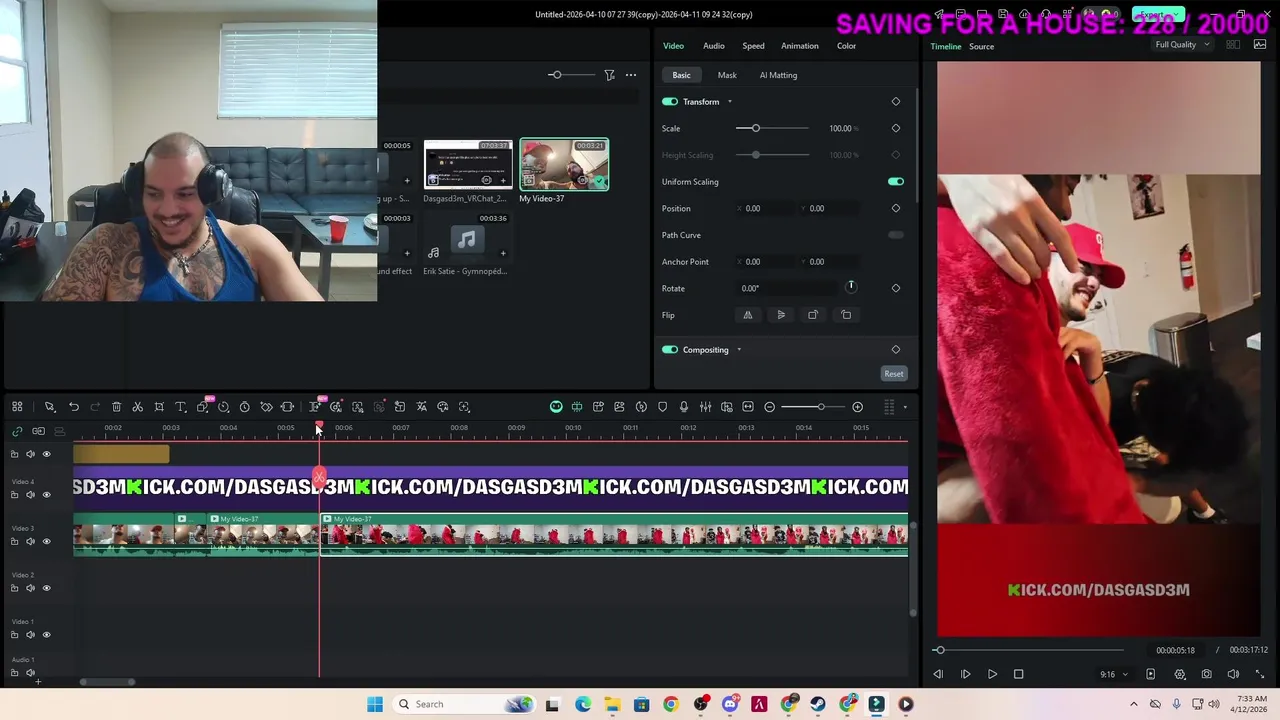Click the filter icon in media panel
This screenshot has width=1280, height=720.
pos(609,75)
